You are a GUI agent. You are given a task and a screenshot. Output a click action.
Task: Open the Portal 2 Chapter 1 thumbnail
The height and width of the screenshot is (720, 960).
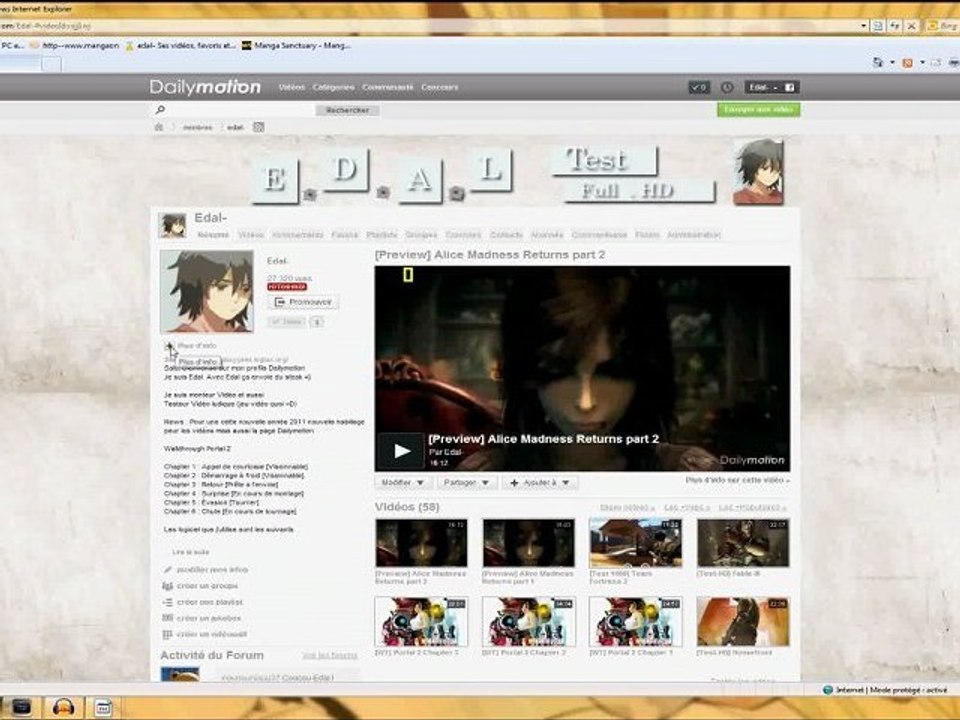(636, 622)
